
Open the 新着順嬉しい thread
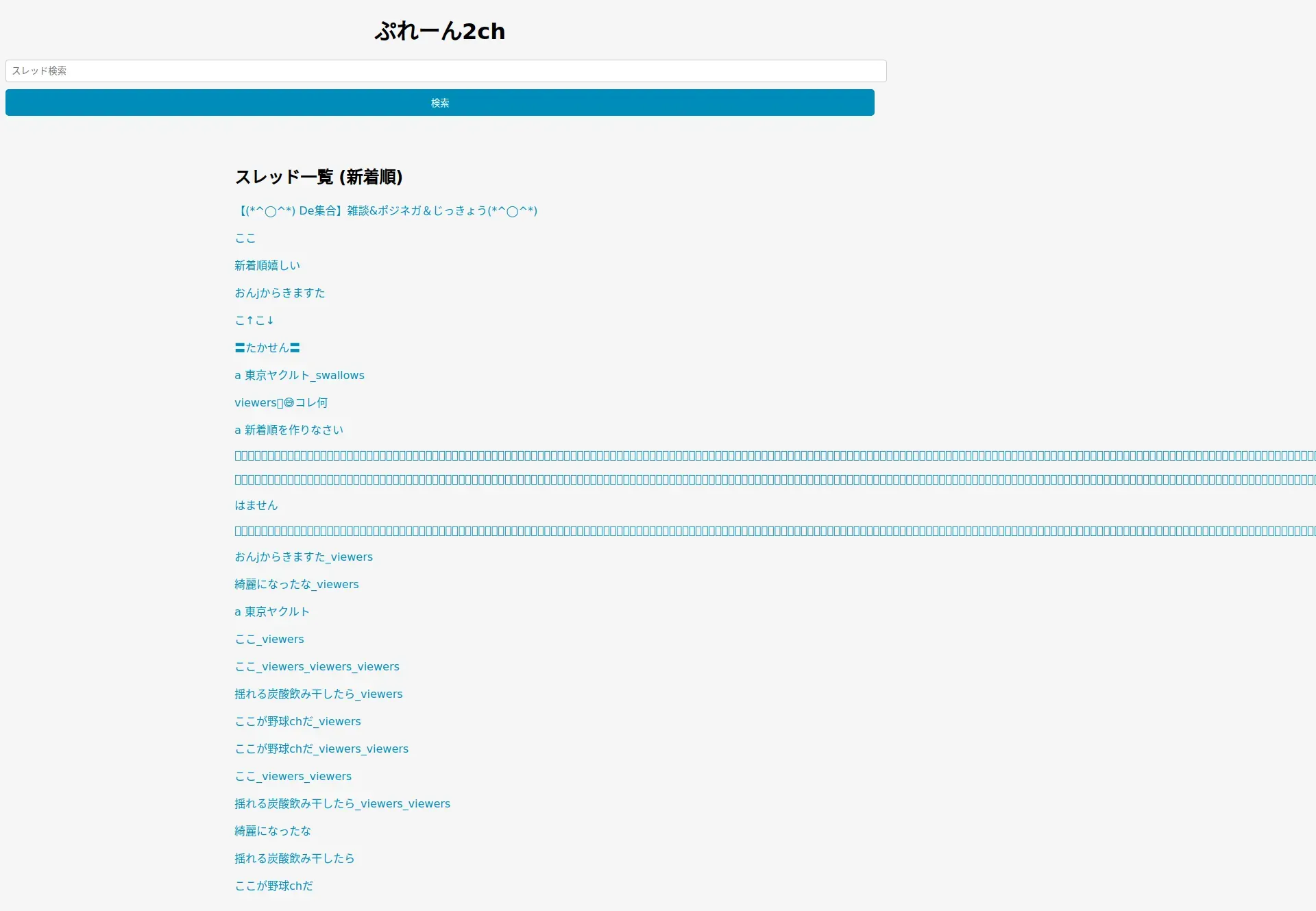click(267, 265)
